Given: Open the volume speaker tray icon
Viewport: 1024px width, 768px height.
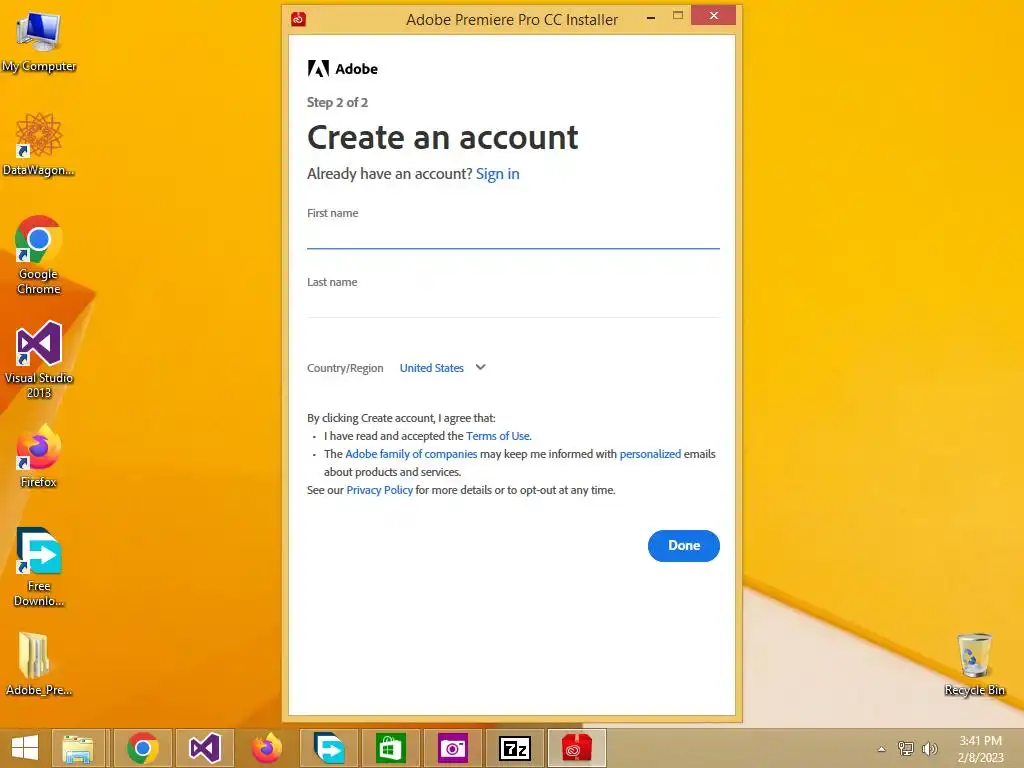Looking at the screenshot, I should point(929,749).
